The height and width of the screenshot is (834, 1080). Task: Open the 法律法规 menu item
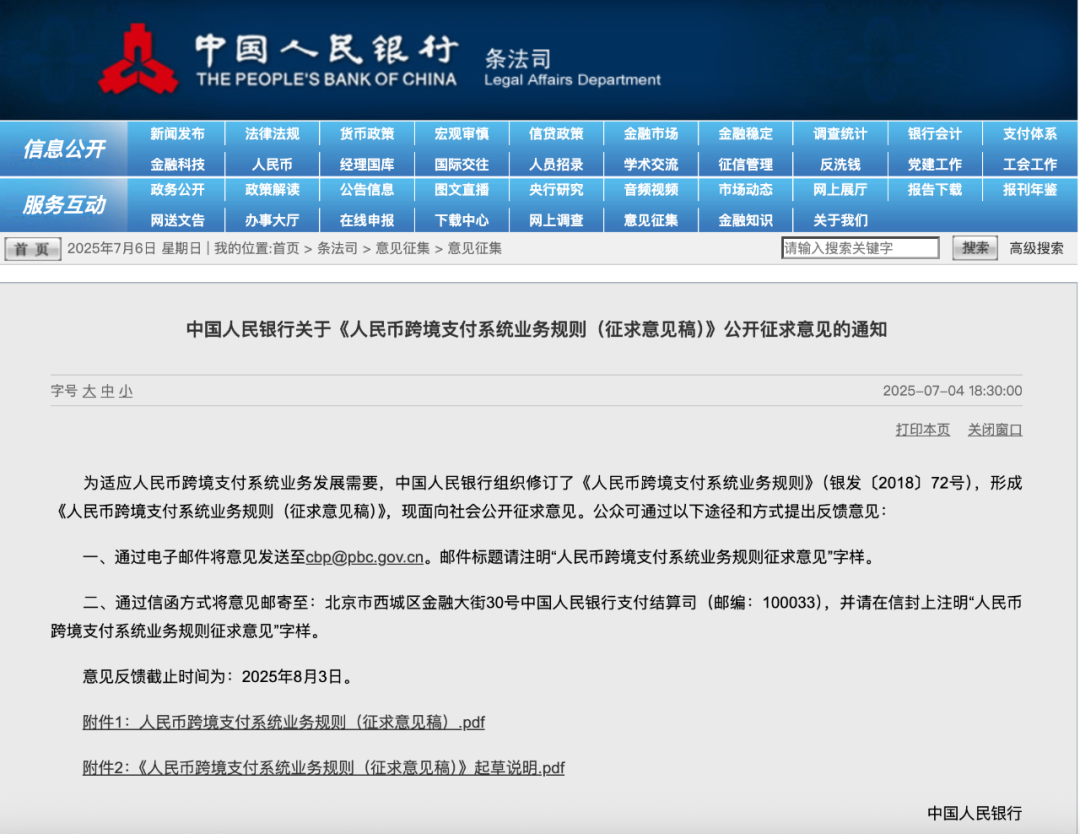272,134
